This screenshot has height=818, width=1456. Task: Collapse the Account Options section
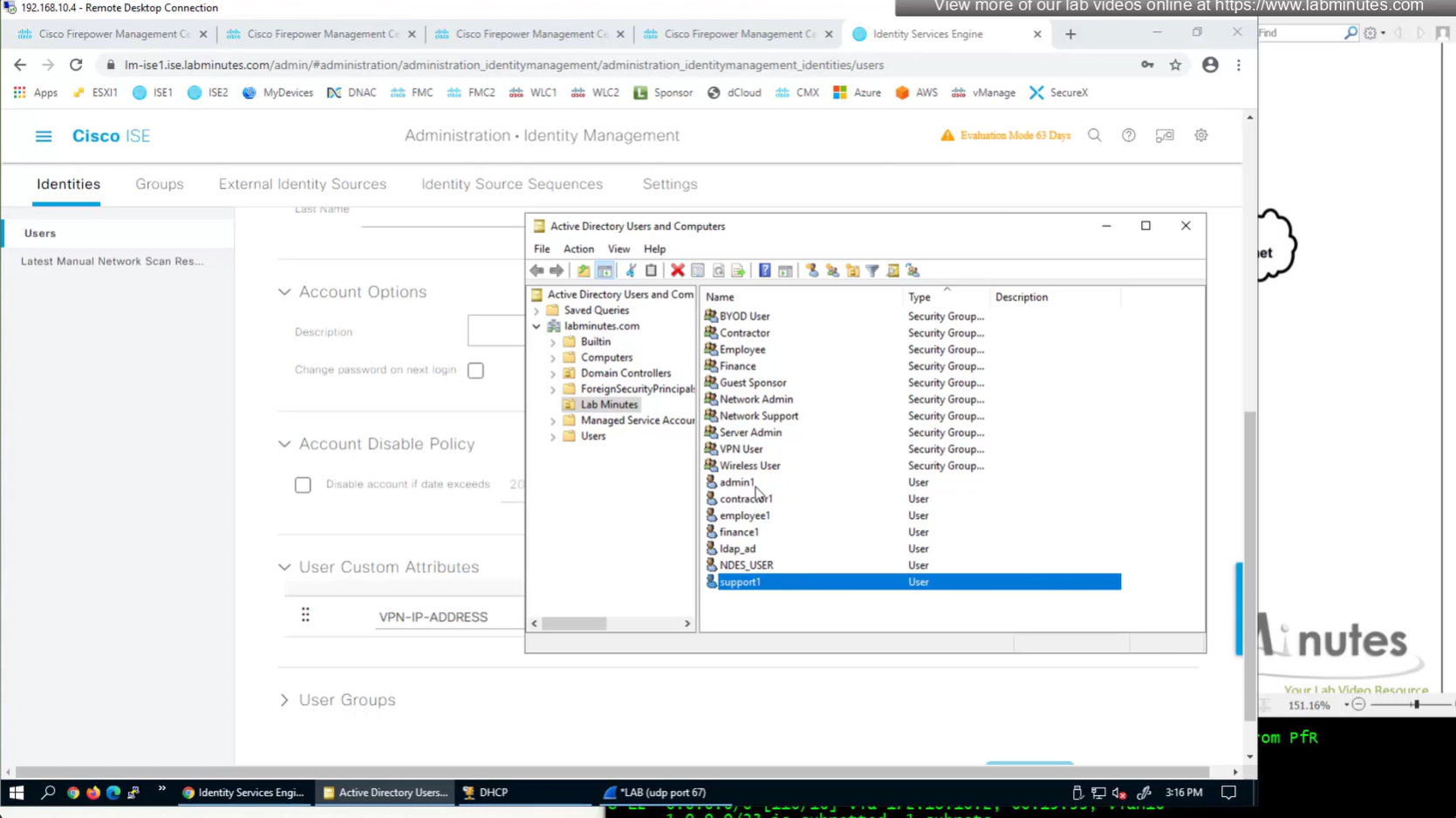tap(284, 292)
